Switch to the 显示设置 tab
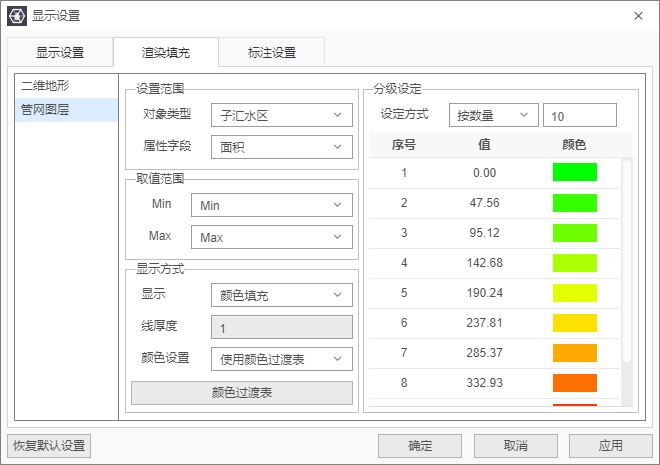The height and width of the screenshot is (465, 660). pos(60,52)
